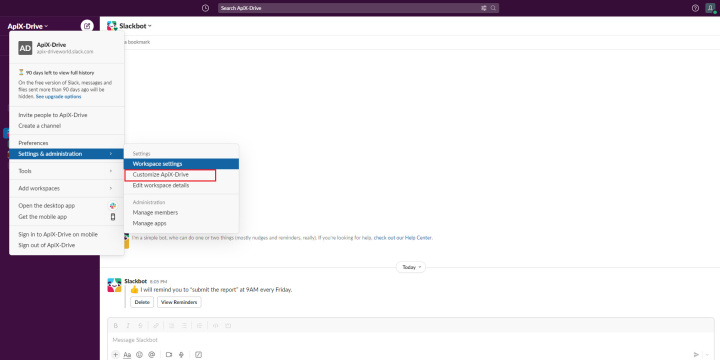Click the Message Slackbot input field

[x=411, y=340]
